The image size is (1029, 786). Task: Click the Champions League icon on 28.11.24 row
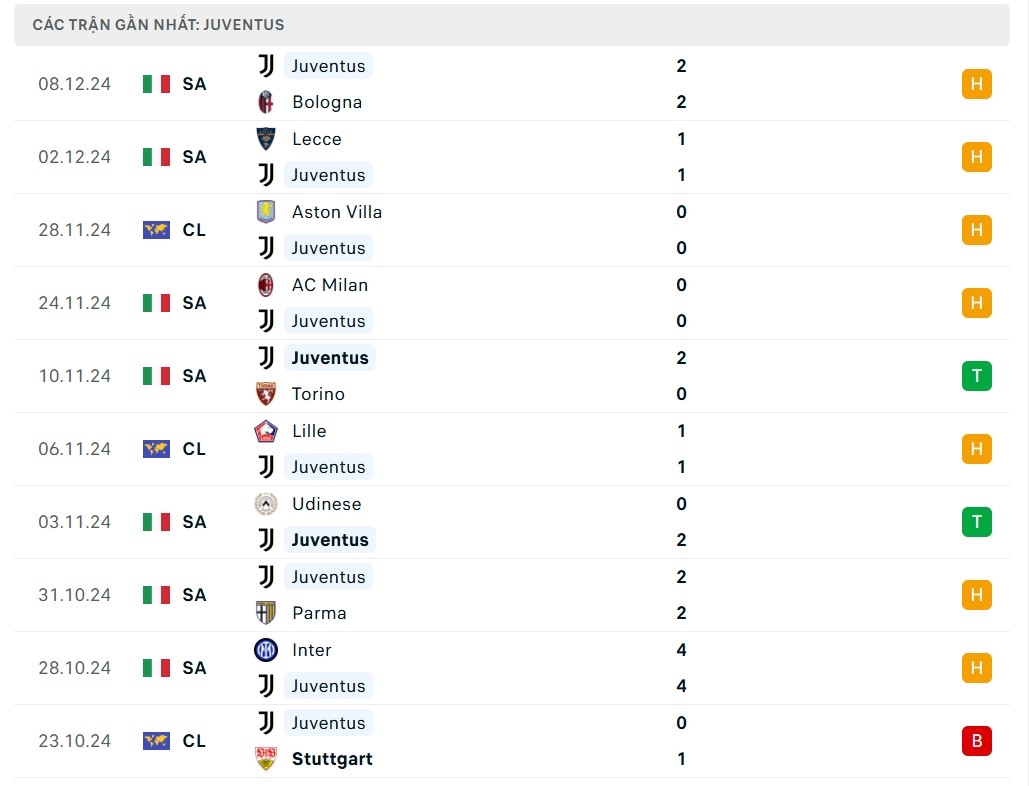tap(156, 230)
